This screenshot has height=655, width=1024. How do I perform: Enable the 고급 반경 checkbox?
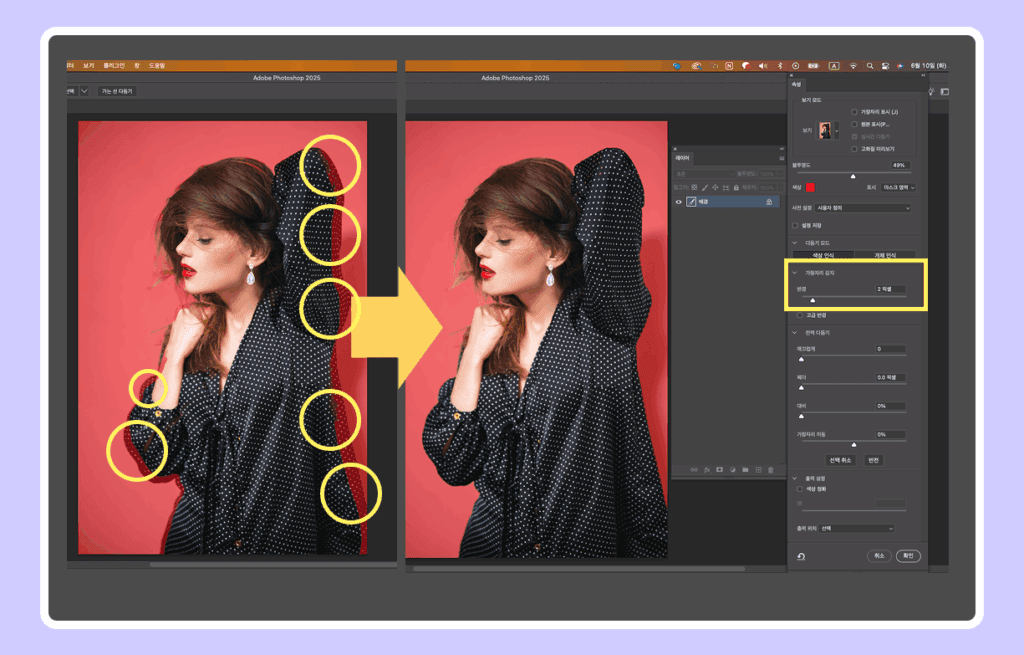click(x=799, y=315)
